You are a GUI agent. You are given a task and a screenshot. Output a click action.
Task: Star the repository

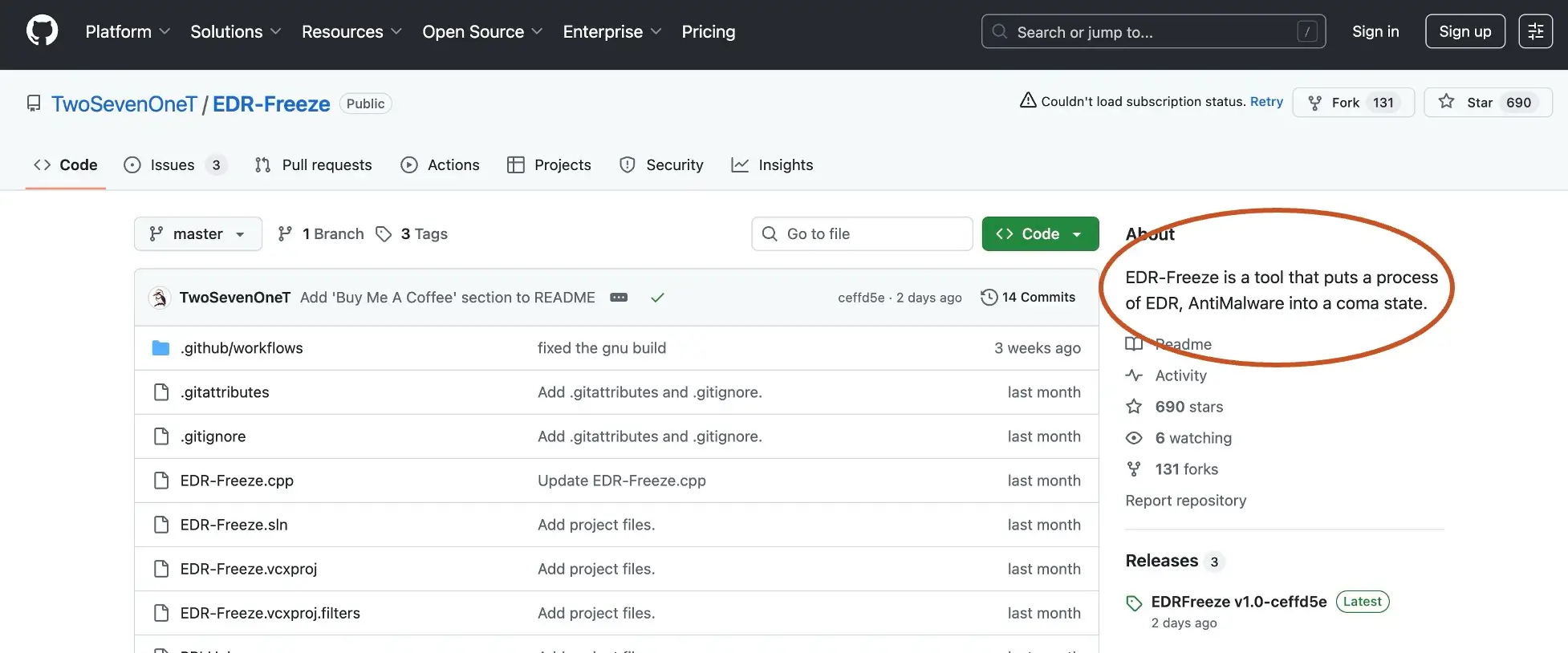tap(1488, 103)
